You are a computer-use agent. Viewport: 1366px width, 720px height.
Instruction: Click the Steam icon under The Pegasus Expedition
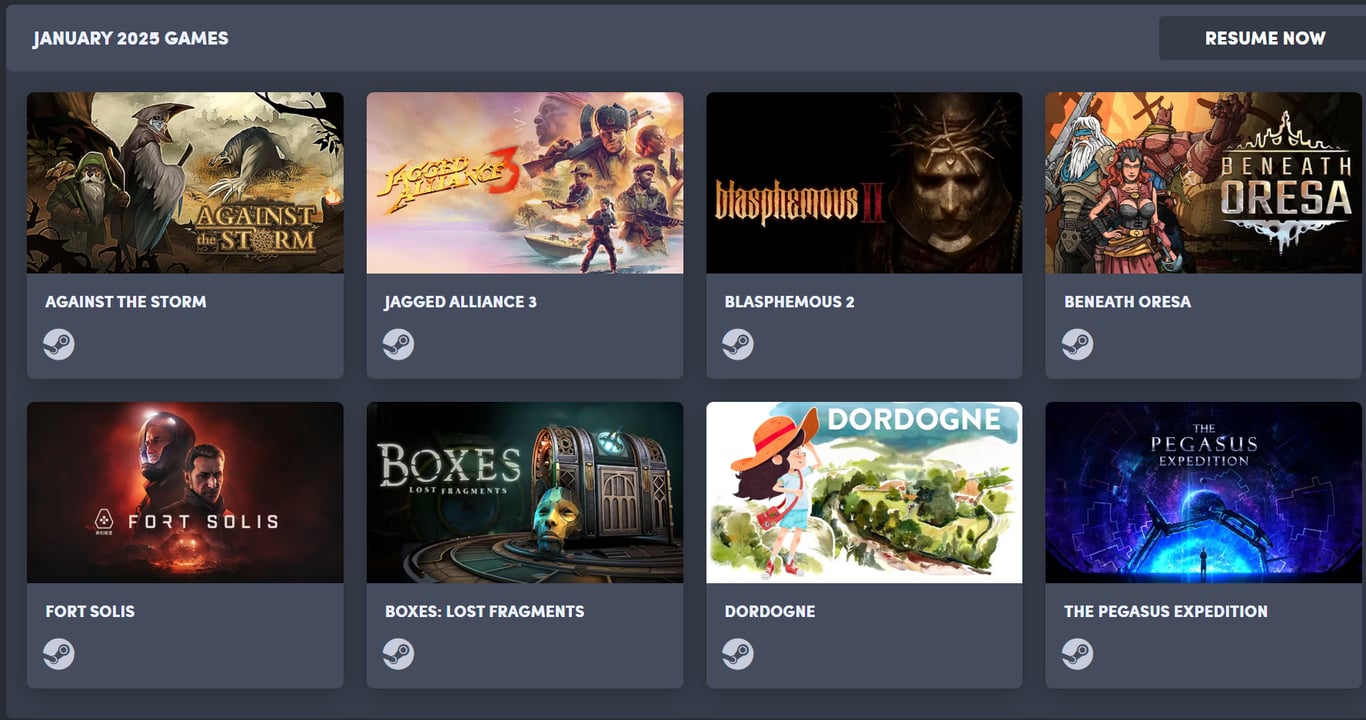[1077, 654]
